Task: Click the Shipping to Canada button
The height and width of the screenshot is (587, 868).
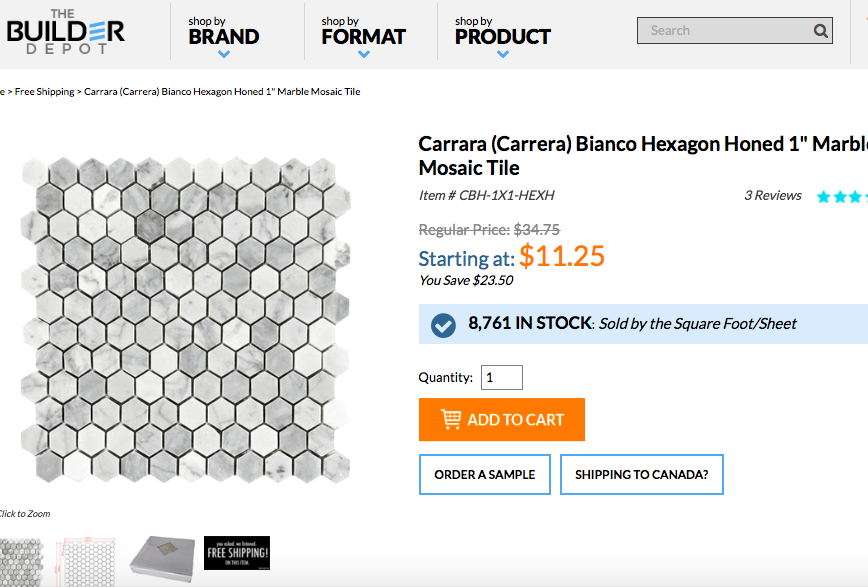Action: pos(641,475)
